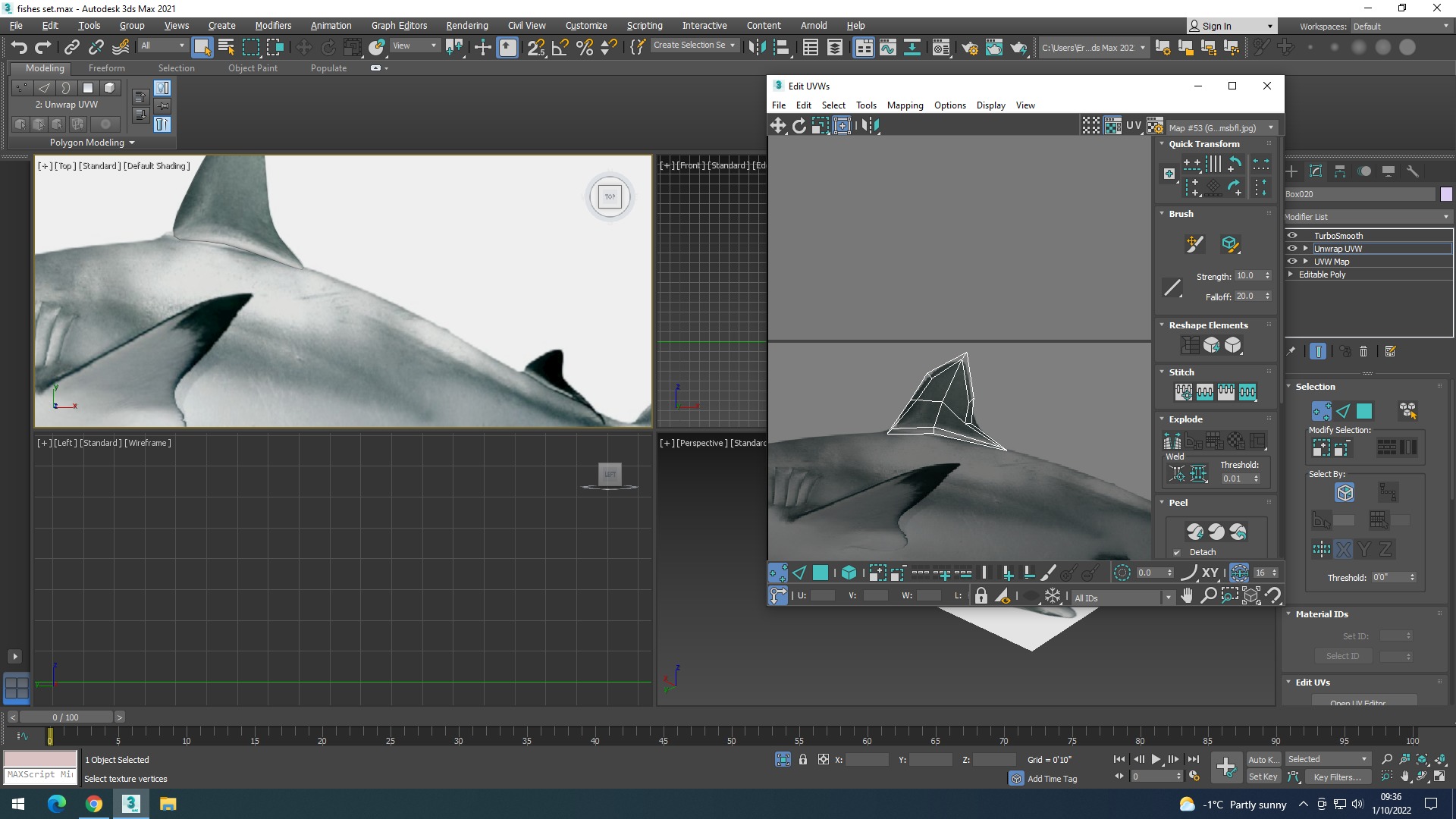Toggle Lock Selected Vertices padlock in UV editor
Image resolution: width=1456 pixels, height=819 pixels.
(x=981, y=596)
